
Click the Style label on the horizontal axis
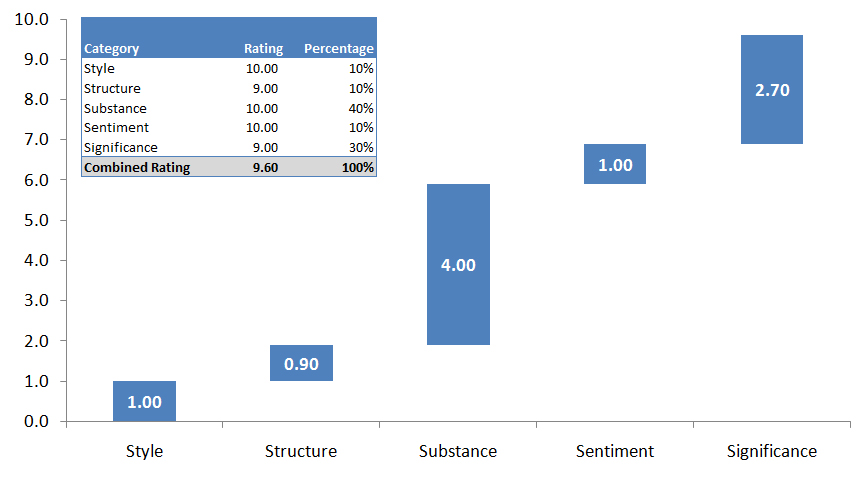tap(144, 451)
